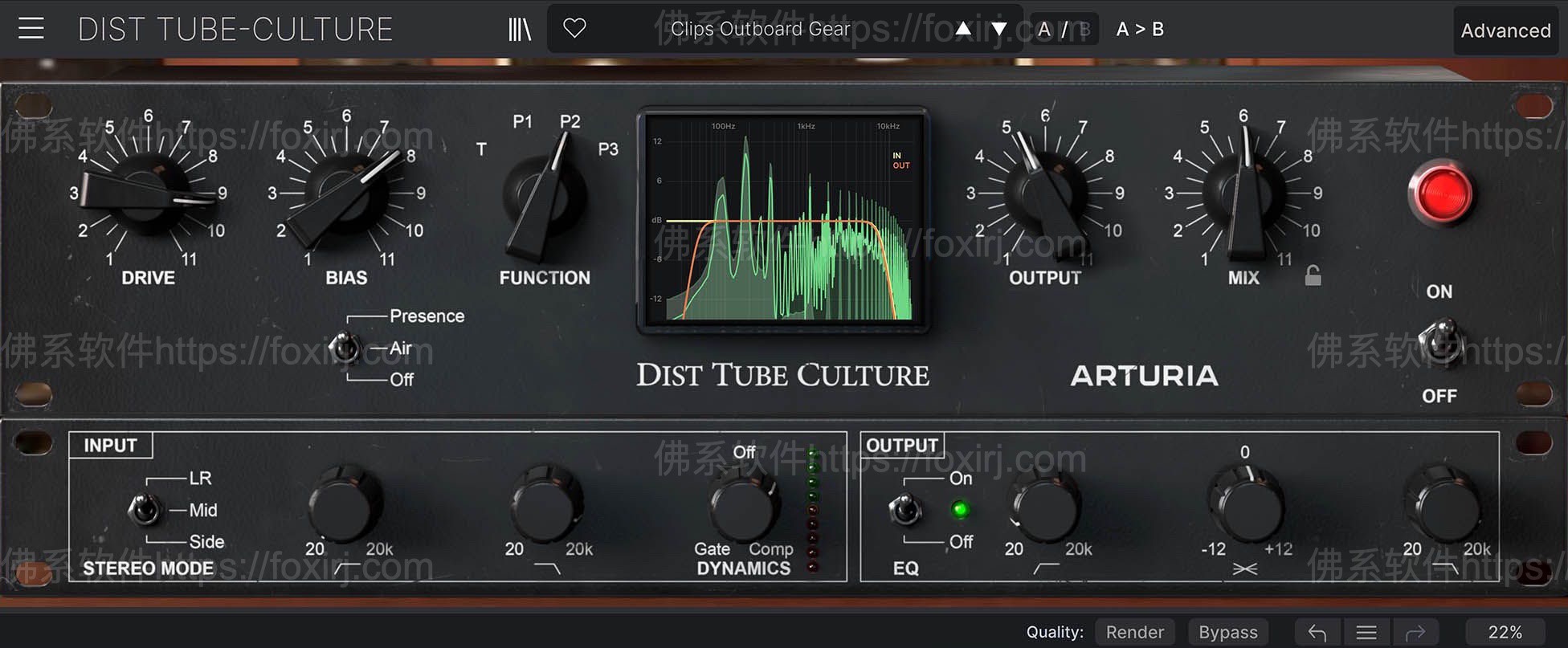This screenshot has width=1568, height=648.
Task: Switch the A / B comparison slot
Action: (x=1064, y=30)
